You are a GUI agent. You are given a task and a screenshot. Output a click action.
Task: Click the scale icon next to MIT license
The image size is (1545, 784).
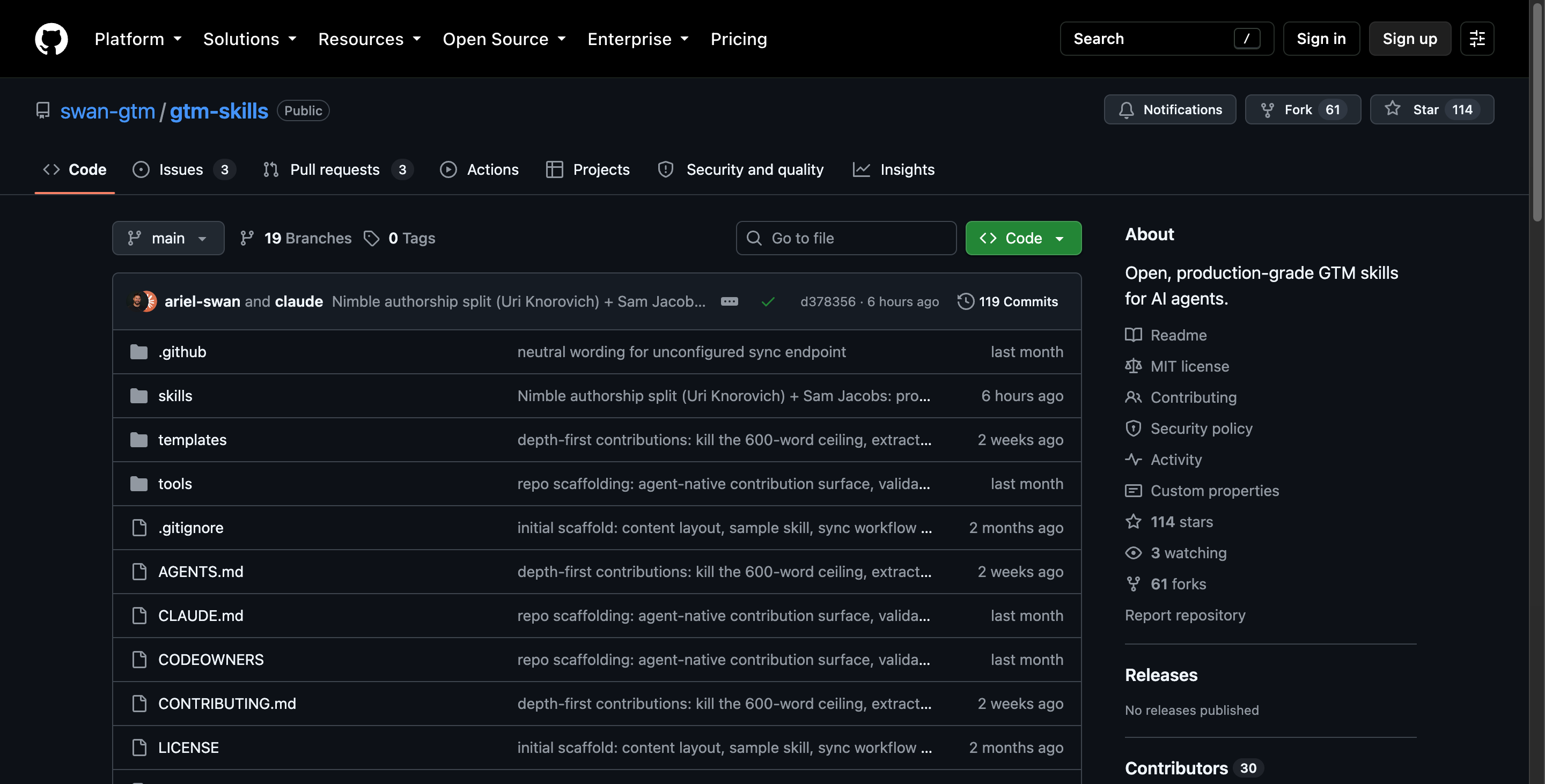(x=1133, y=366)
